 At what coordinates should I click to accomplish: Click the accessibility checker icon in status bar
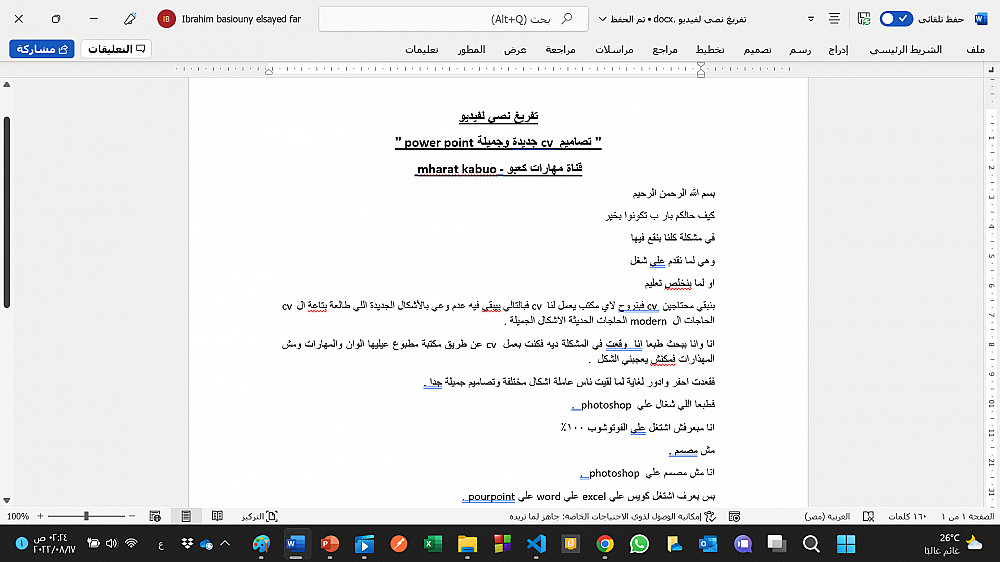point(710,516)
